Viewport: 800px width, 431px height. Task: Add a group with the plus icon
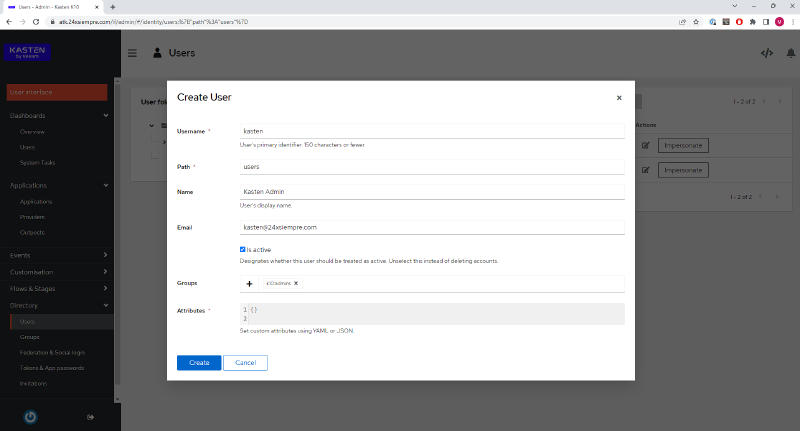pyautogui.click(x=249, y=284)
